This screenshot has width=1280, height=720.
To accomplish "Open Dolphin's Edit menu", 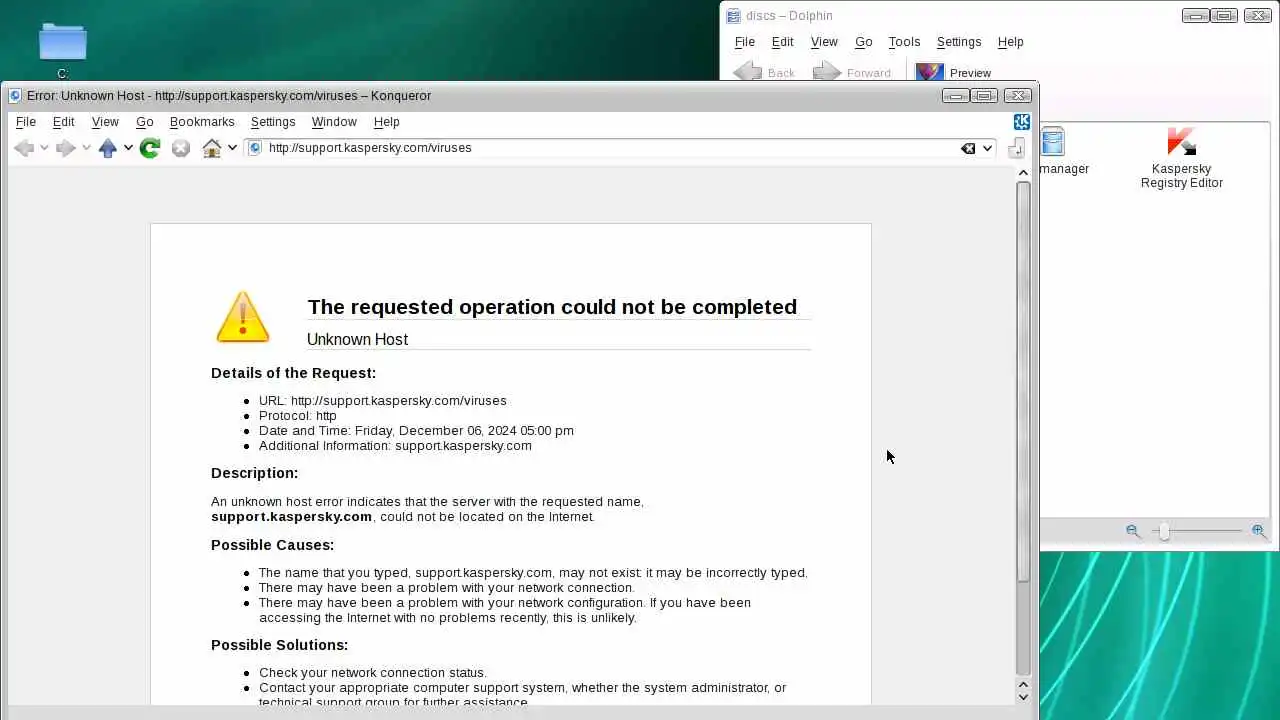I will [782, 42].
